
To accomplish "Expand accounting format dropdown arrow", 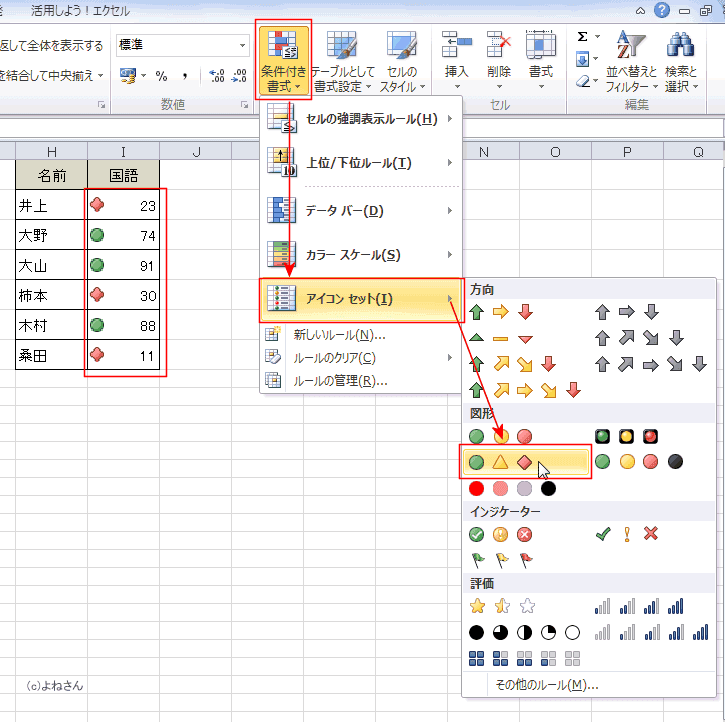I will pos(144,75).
